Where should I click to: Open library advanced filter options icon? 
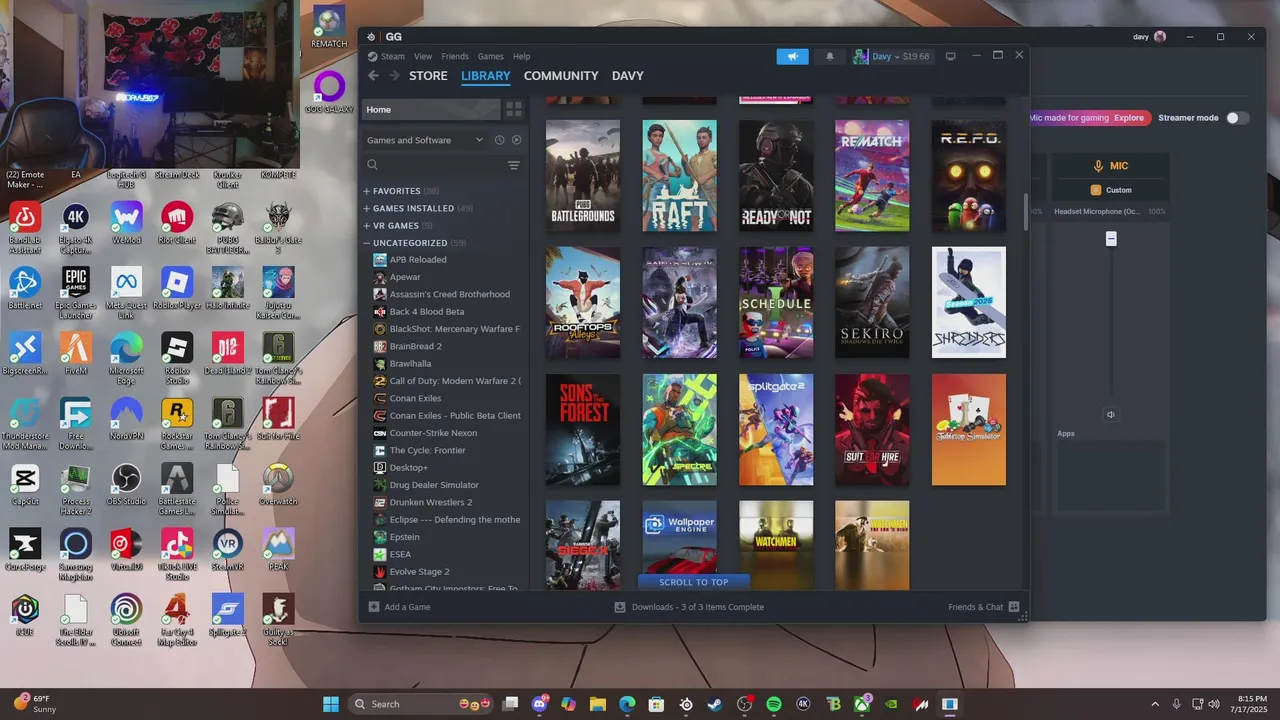(514, 165)
